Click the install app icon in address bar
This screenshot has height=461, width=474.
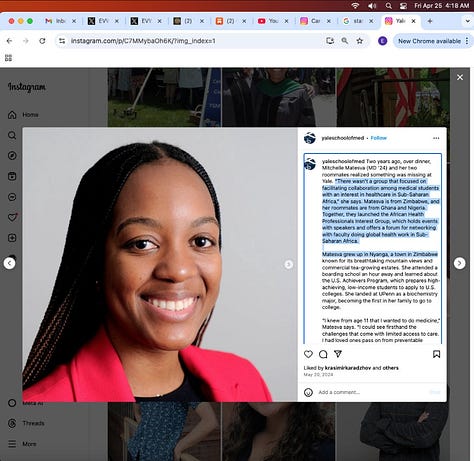(x=330, y=41)
